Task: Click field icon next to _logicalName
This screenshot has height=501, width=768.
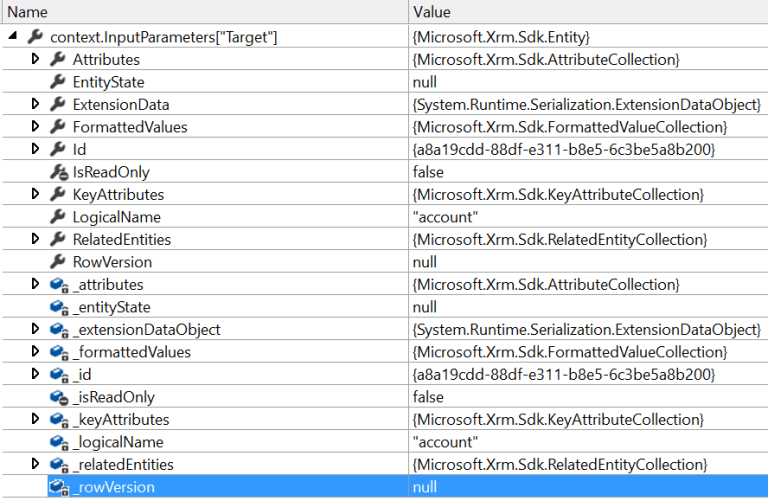Action: (x=59, y=443)
